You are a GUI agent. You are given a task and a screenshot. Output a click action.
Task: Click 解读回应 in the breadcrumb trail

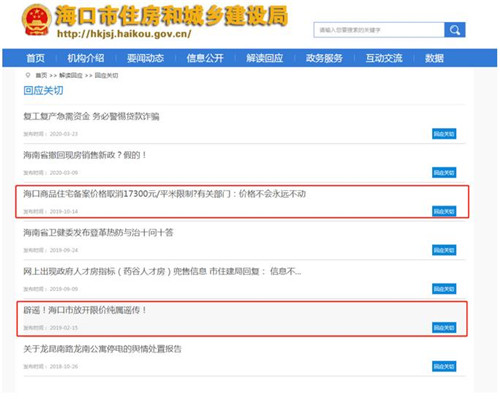click(71, 76)
